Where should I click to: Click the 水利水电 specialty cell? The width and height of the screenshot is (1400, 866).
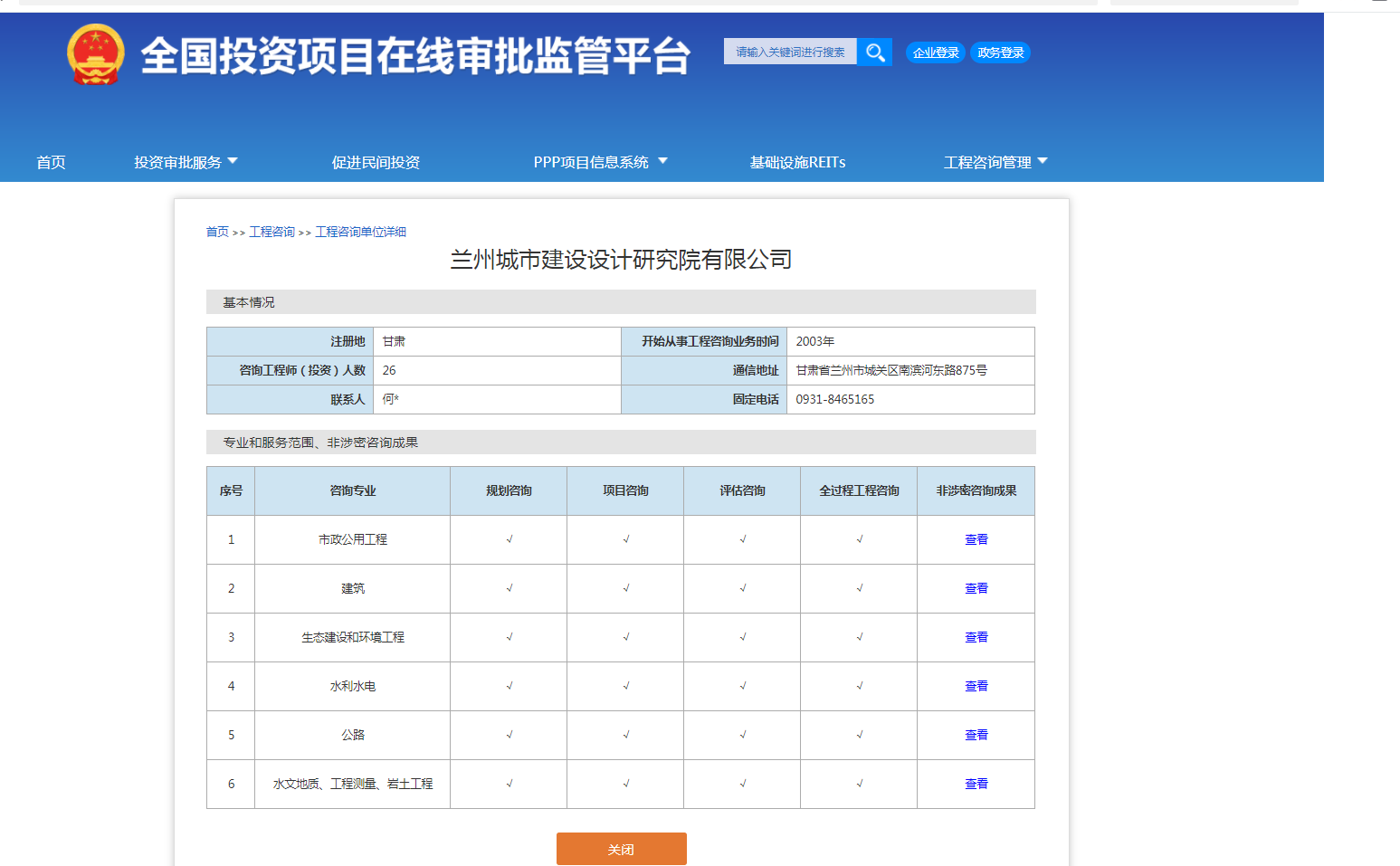[x=352, y=686]
